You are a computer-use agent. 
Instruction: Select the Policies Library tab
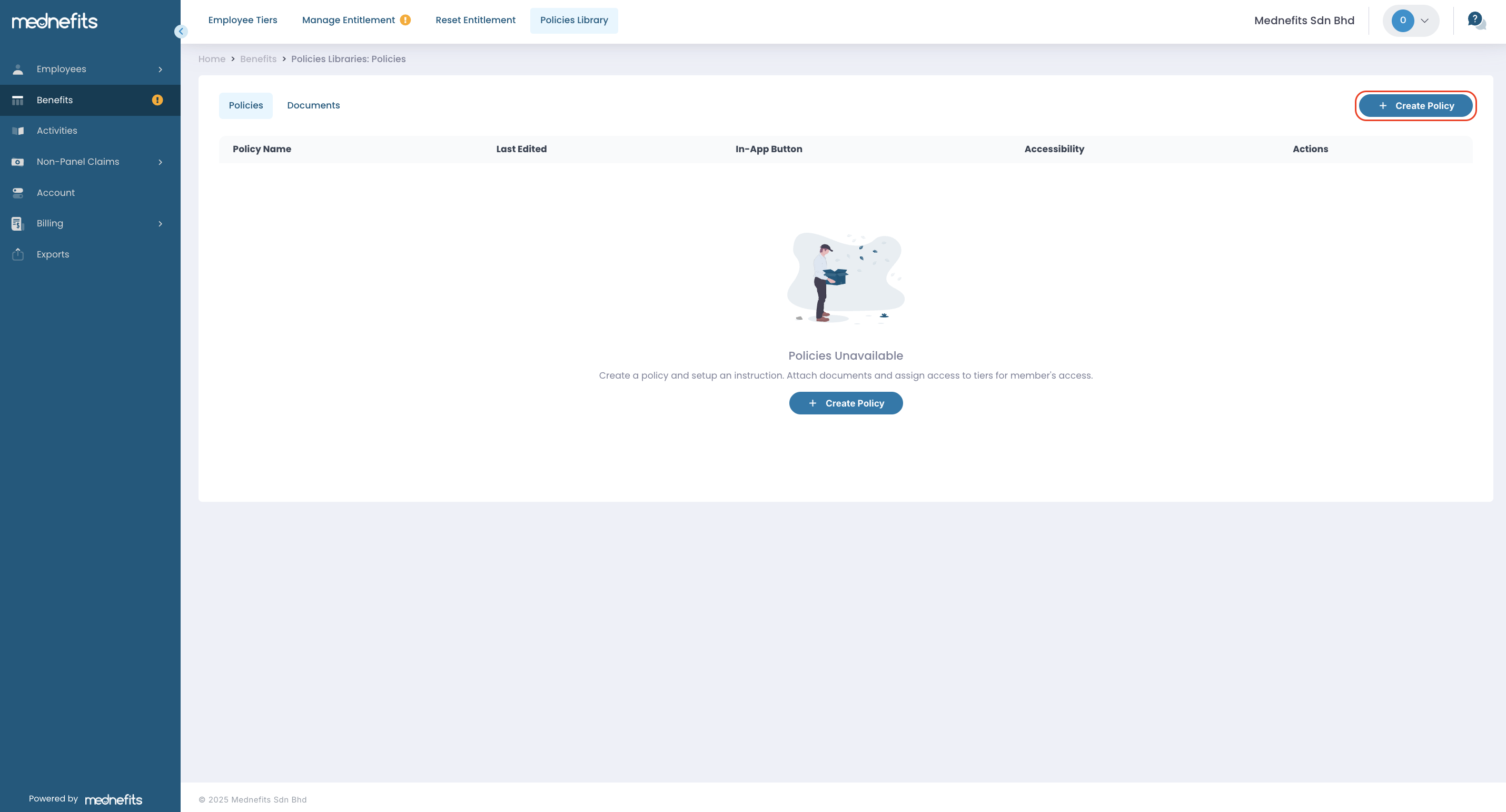[574, 21]
